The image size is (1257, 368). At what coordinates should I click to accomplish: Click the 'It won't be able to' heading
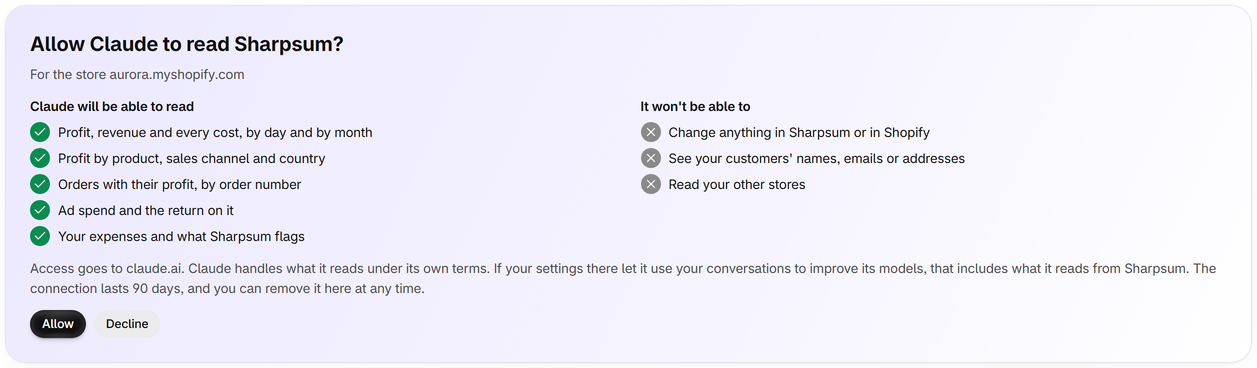[695, 106]
